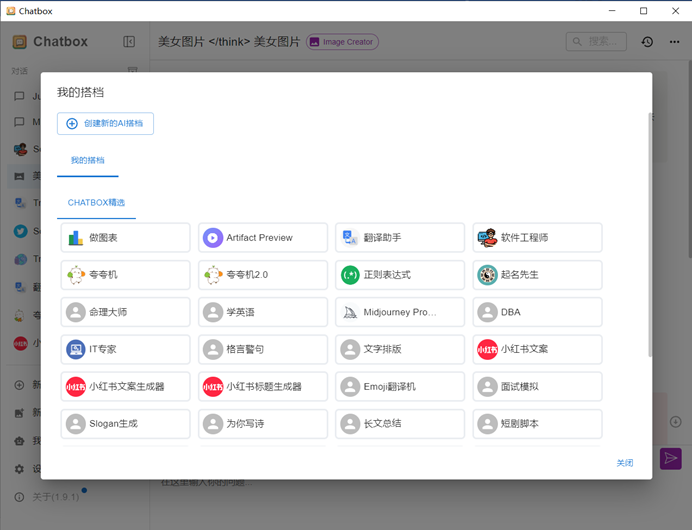Switch to the 我的搭档 tab
This screenshot has width=692, height=530.
(87, 160)
